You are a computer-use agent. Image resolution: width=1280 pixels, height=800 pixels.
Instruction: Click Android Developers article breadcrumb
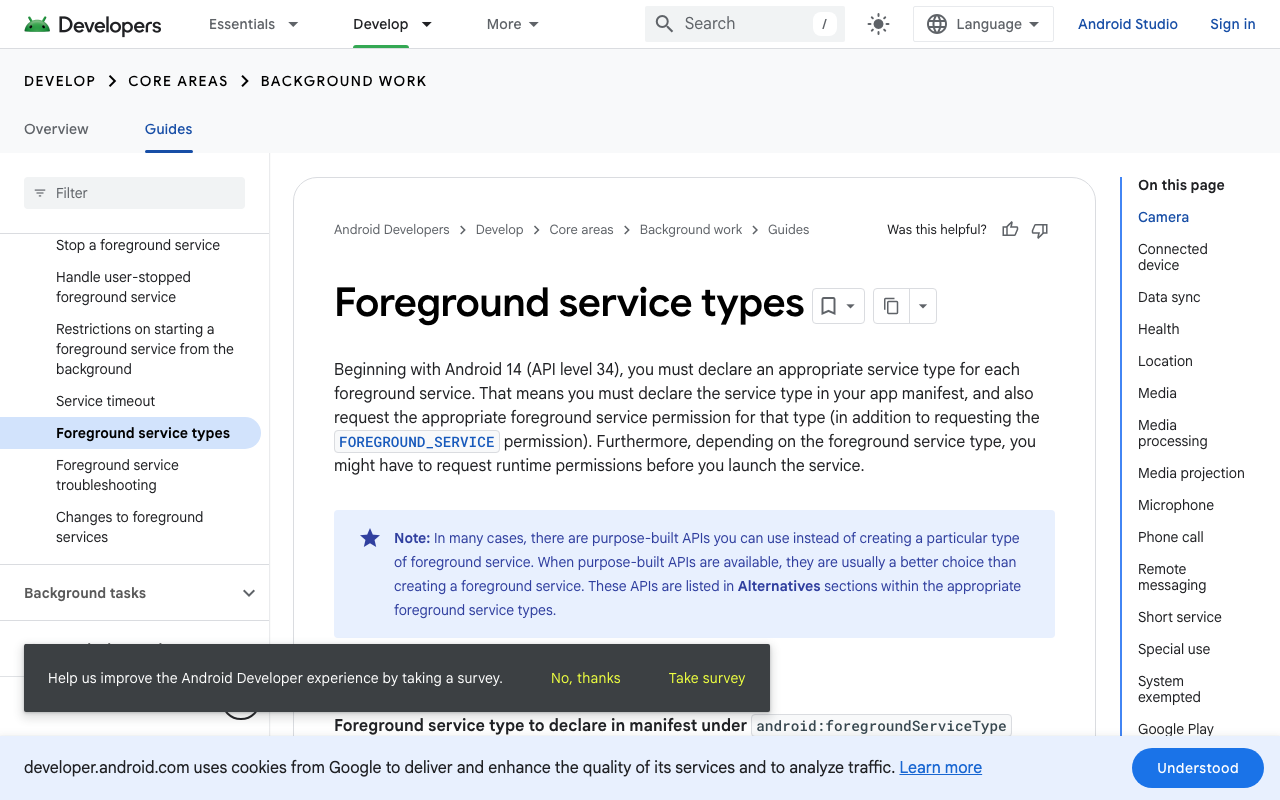(x=392, y=230)
